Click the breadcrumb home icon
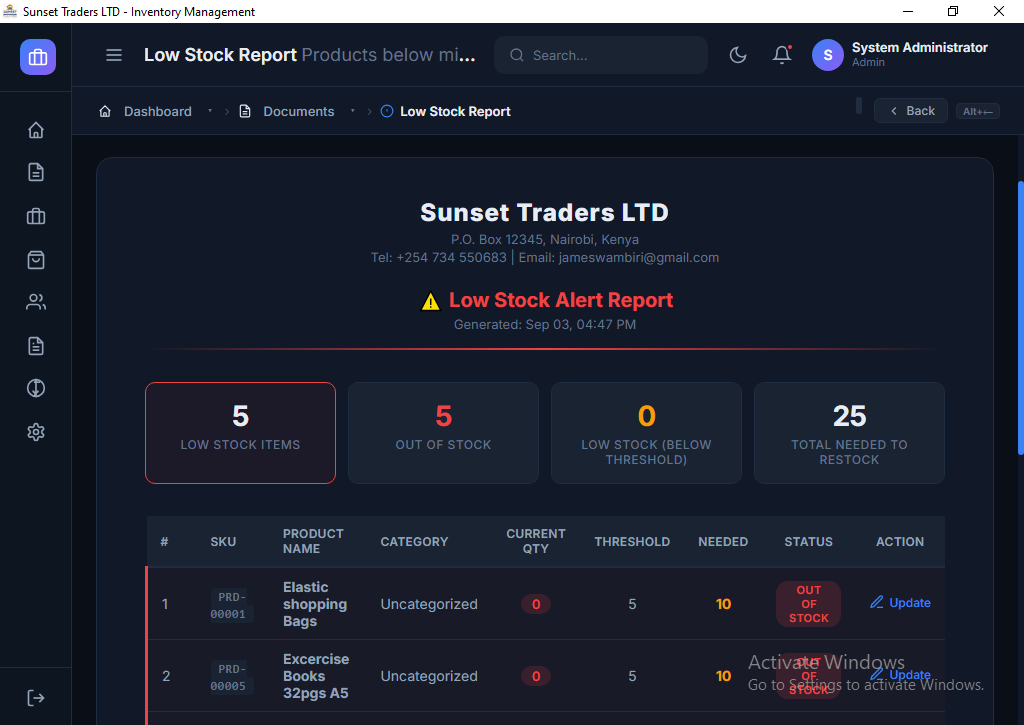This screenshot has width=1024, height=725. (104, 111)
